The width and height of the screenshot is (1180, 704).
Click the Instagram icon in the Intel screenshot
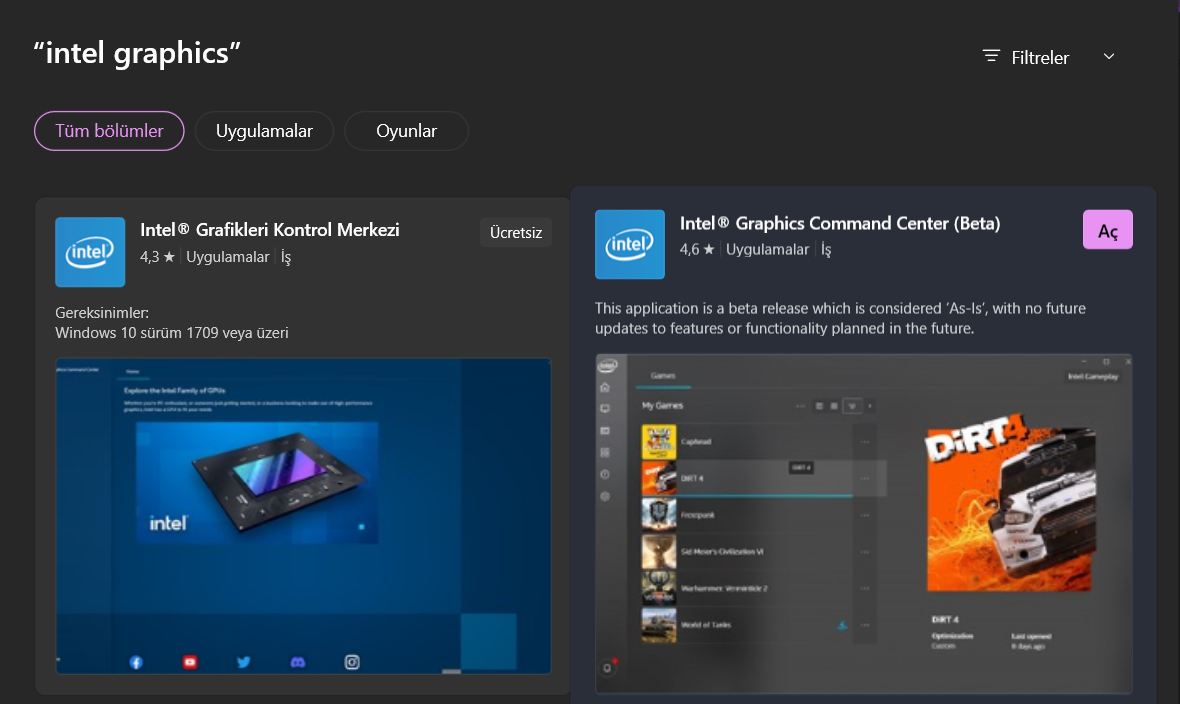point(352,663)
